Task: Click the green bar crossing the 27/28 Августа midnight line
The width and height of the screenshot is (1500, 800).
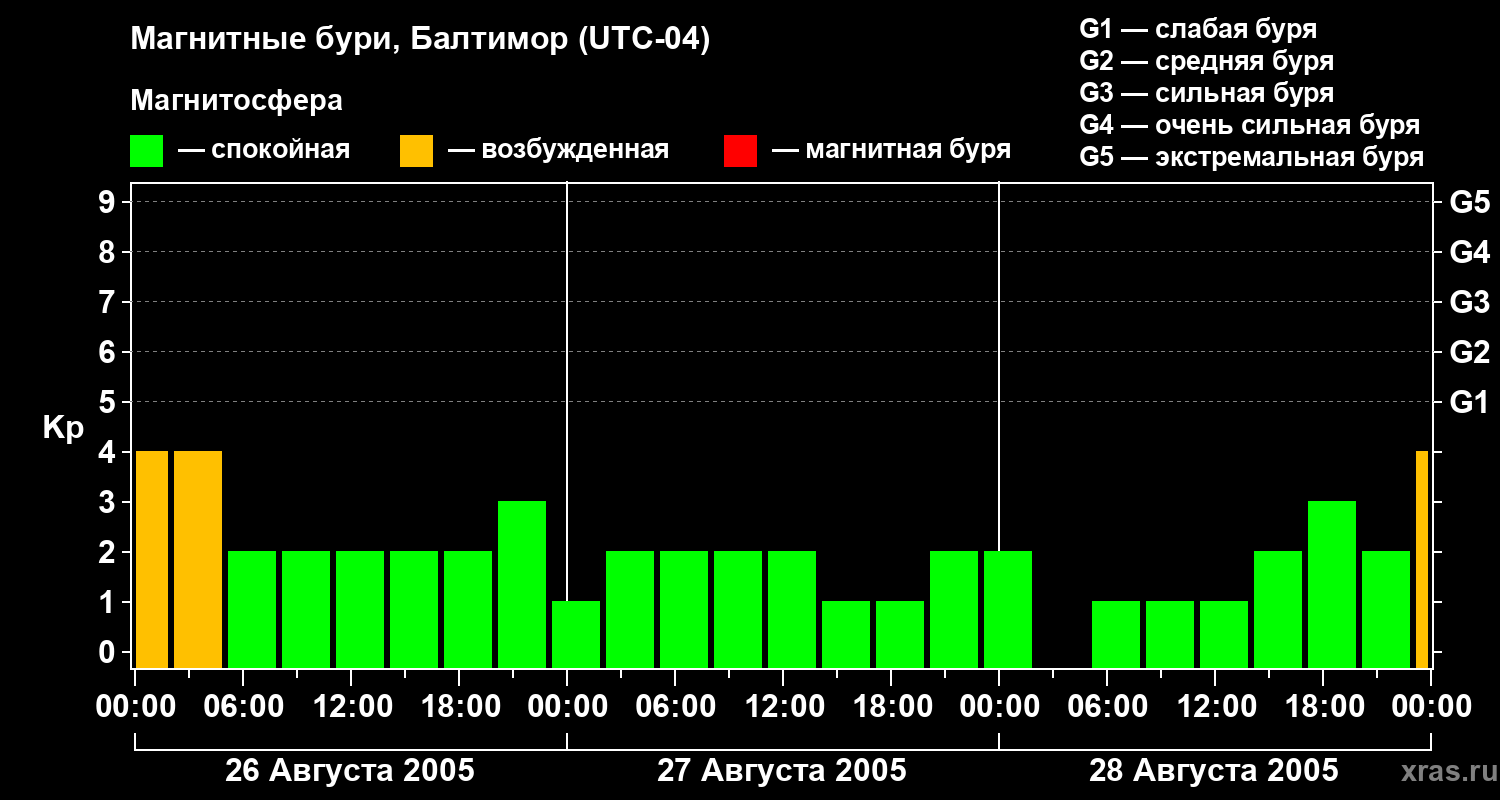Action: tap(1008, 610)
